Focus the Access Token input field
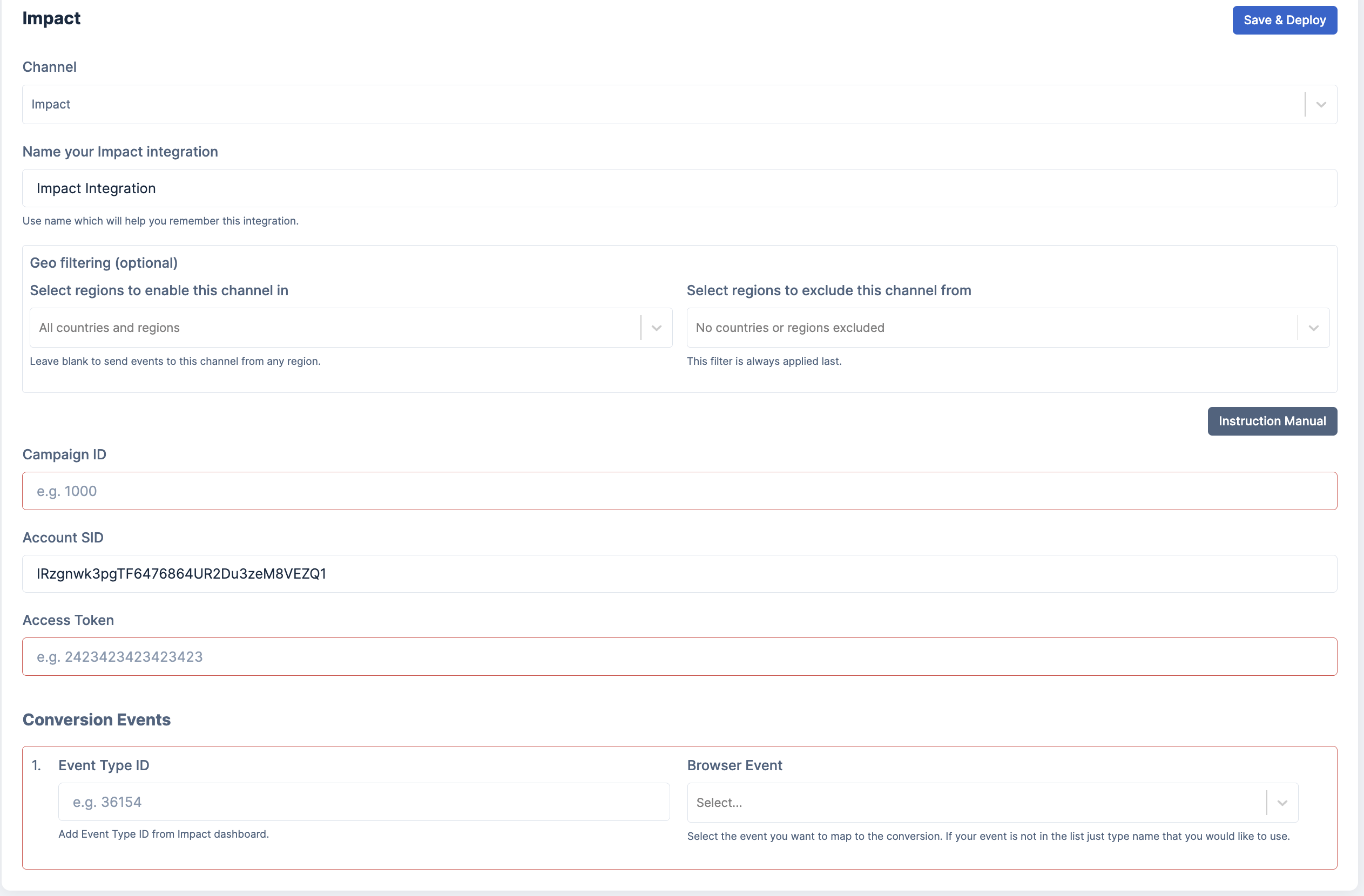Screen dimensions: 1364x896 679,656
